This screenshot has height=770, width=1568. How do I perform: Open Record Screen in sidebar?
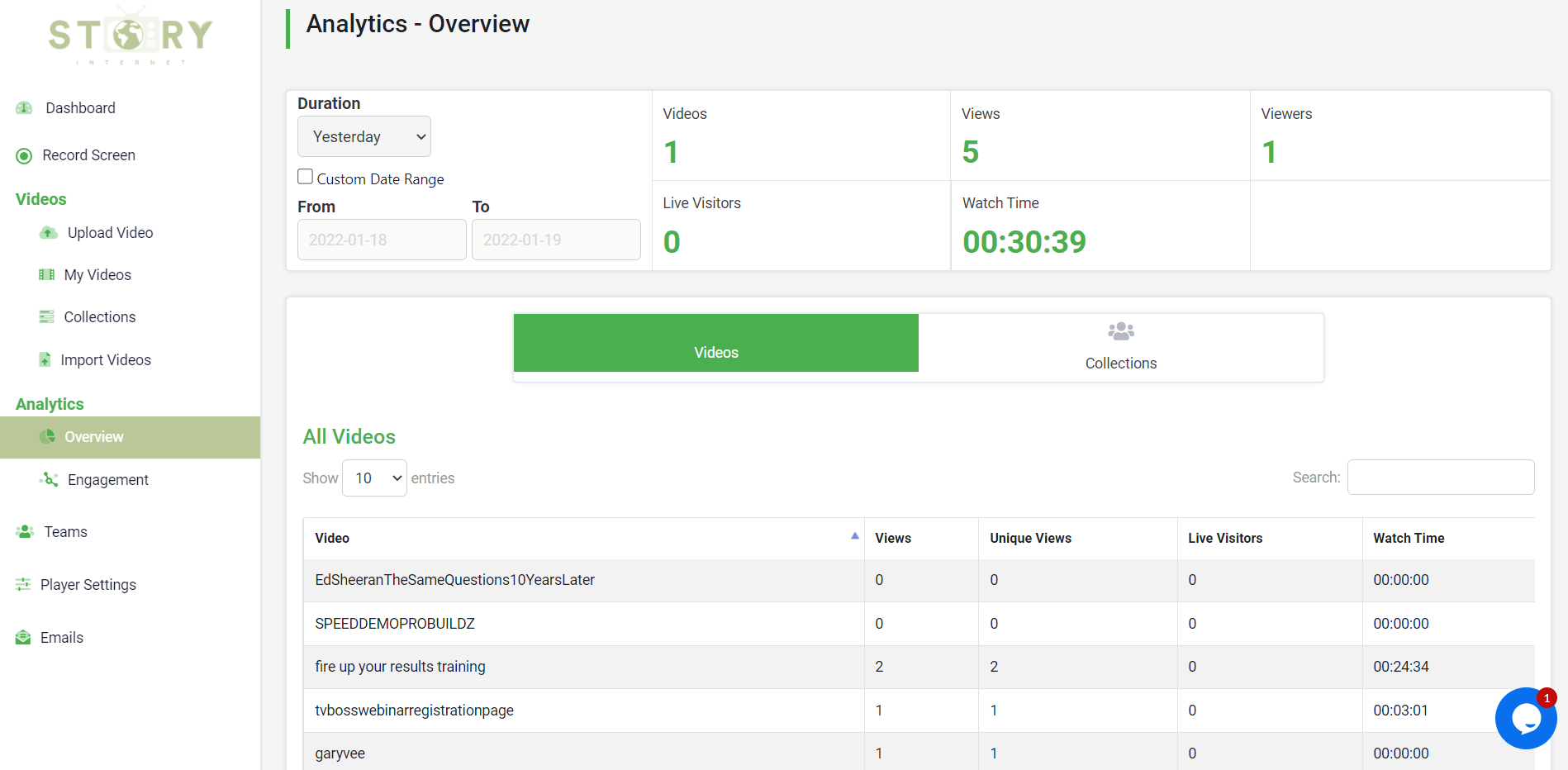(88, 155)
